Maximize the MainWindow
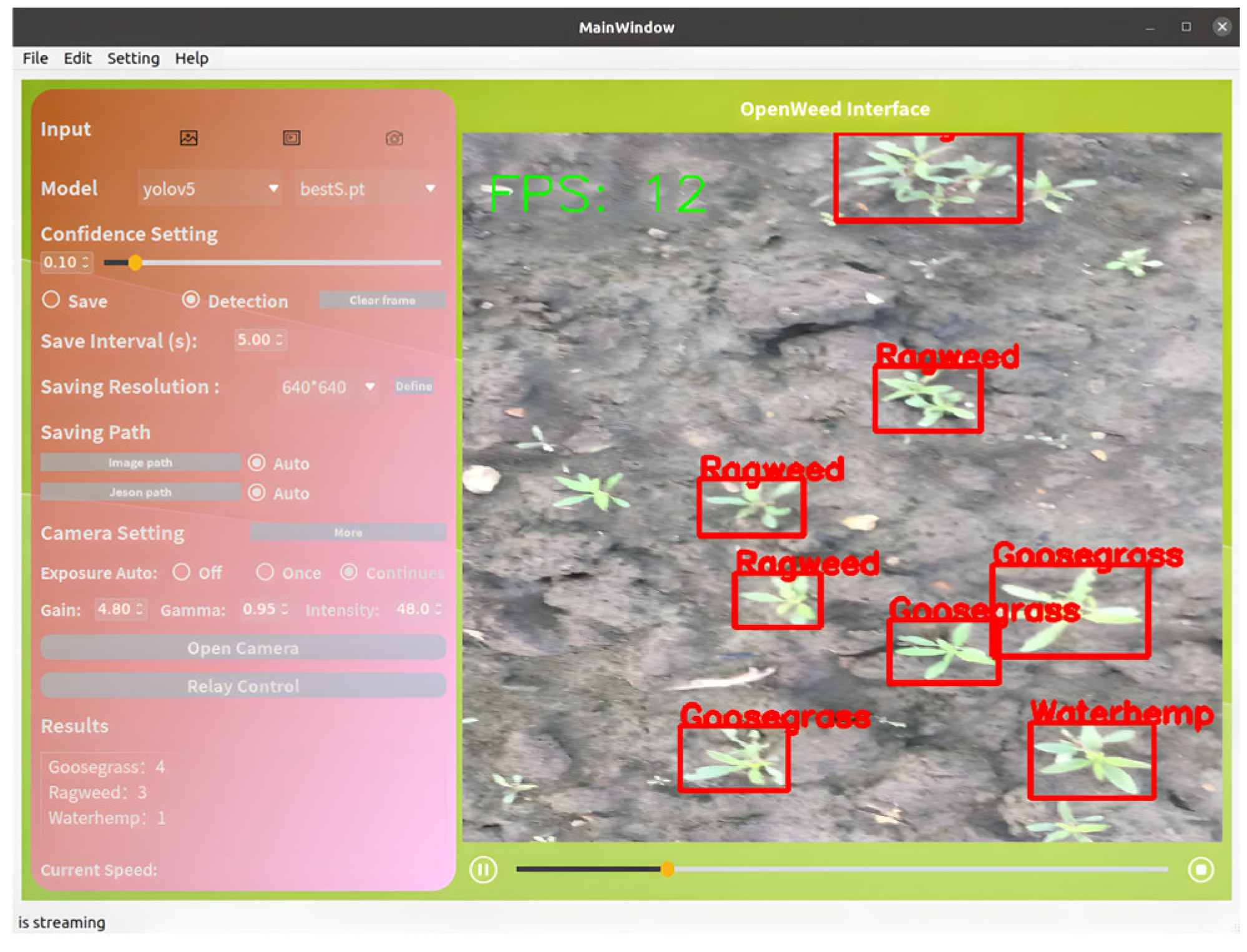The width and height of the screenshot is (1247, 952). 1186,27
